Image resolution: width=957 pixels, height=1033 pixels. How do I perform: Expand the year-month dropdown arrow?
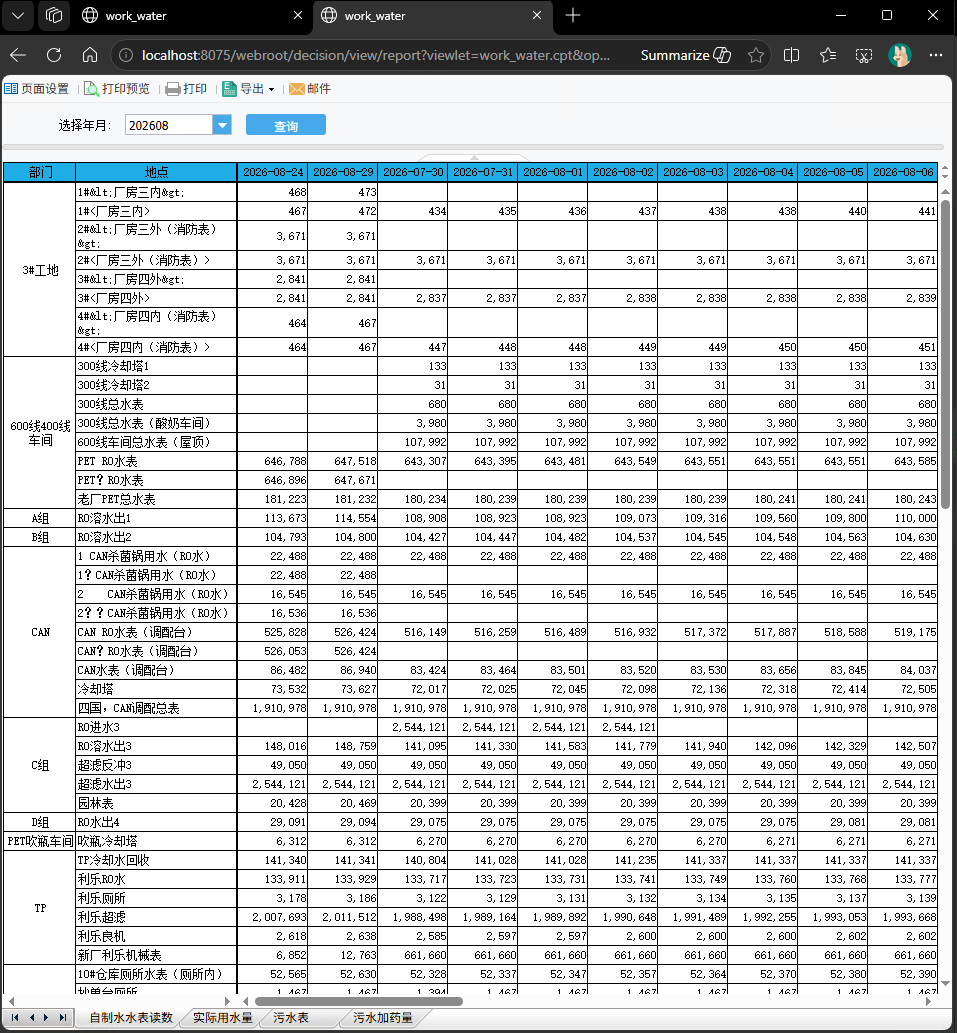coord(222,125)
